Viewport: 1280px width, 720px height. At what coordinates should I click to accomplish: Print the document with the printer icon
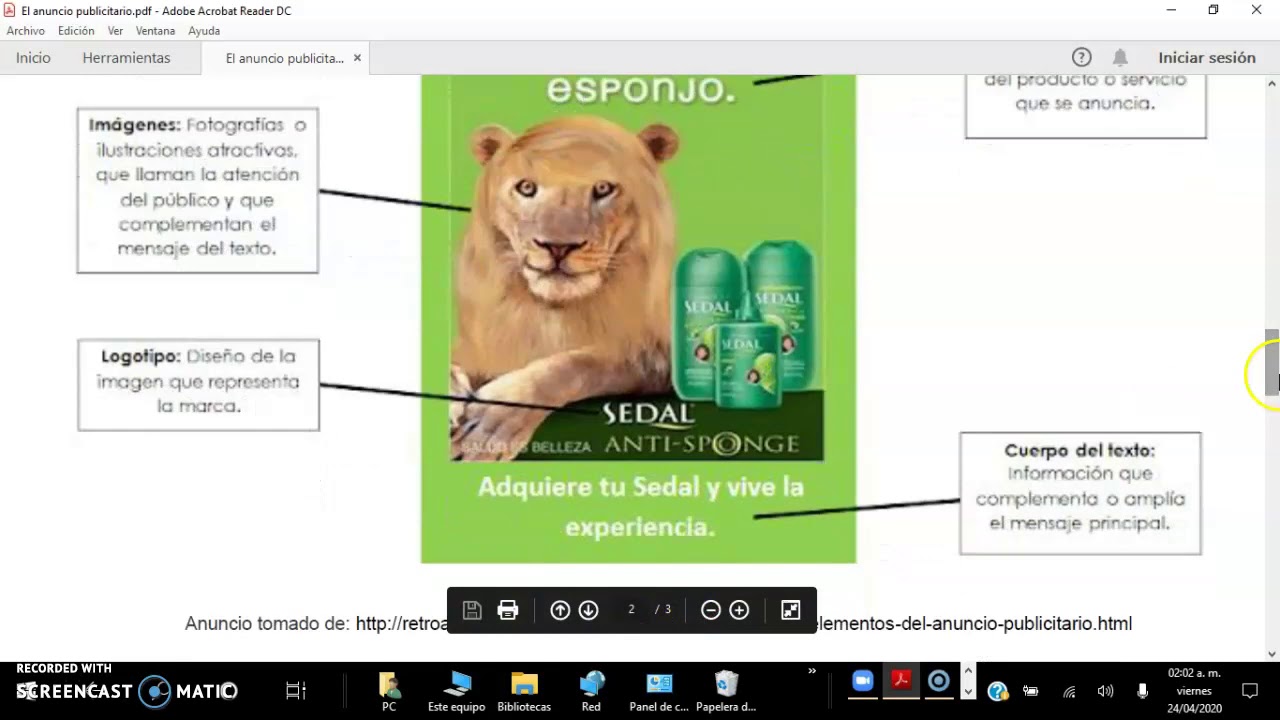pyautogui.click(x=508, y=610)
